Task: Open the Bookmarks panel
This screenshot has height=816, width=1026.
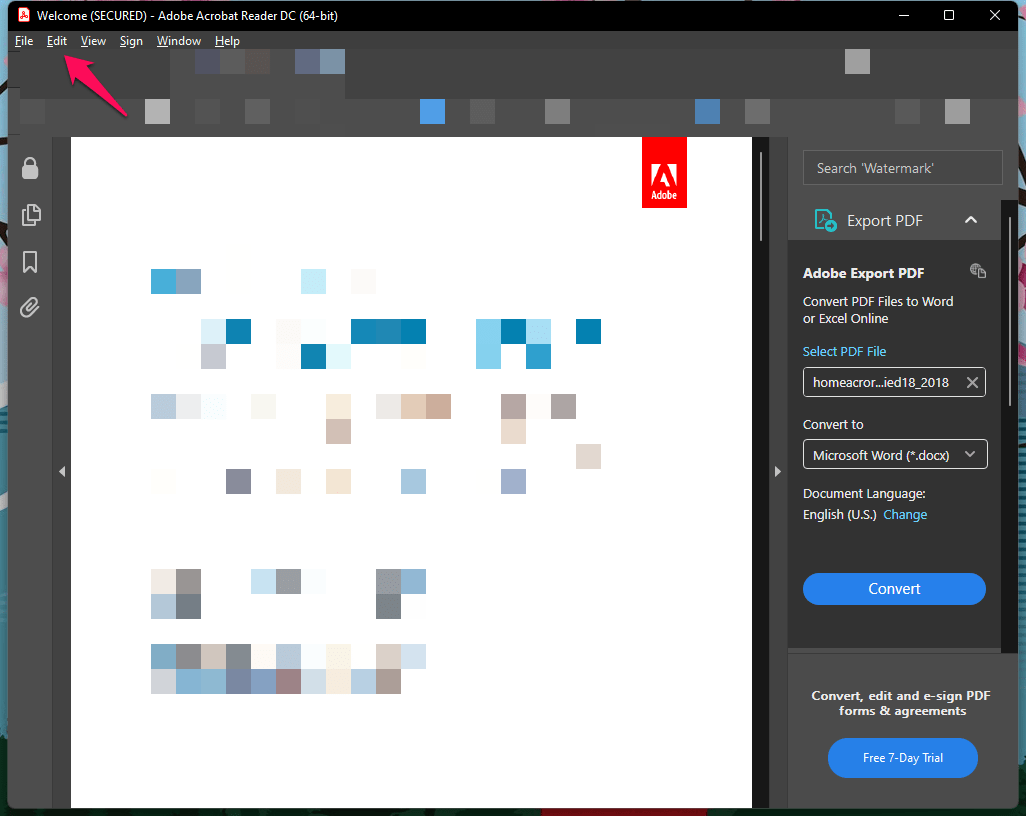Action: [x=30, y=262]
